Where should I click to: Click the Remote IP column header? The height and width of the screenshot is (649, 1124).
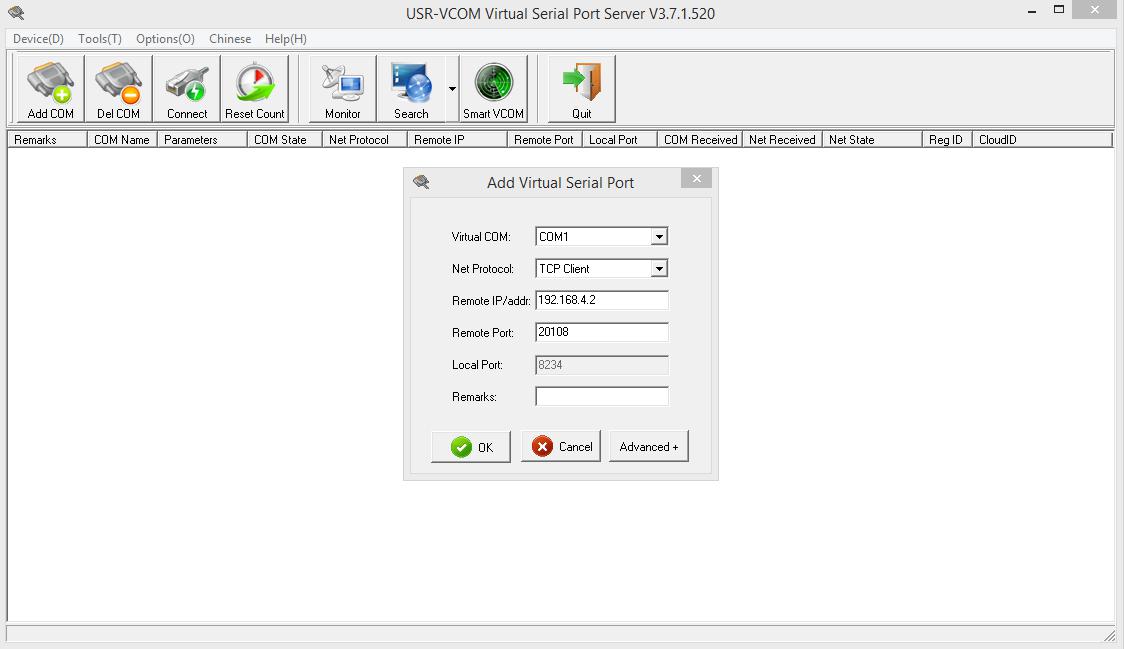pyautogui.click(x=457, y=140)
